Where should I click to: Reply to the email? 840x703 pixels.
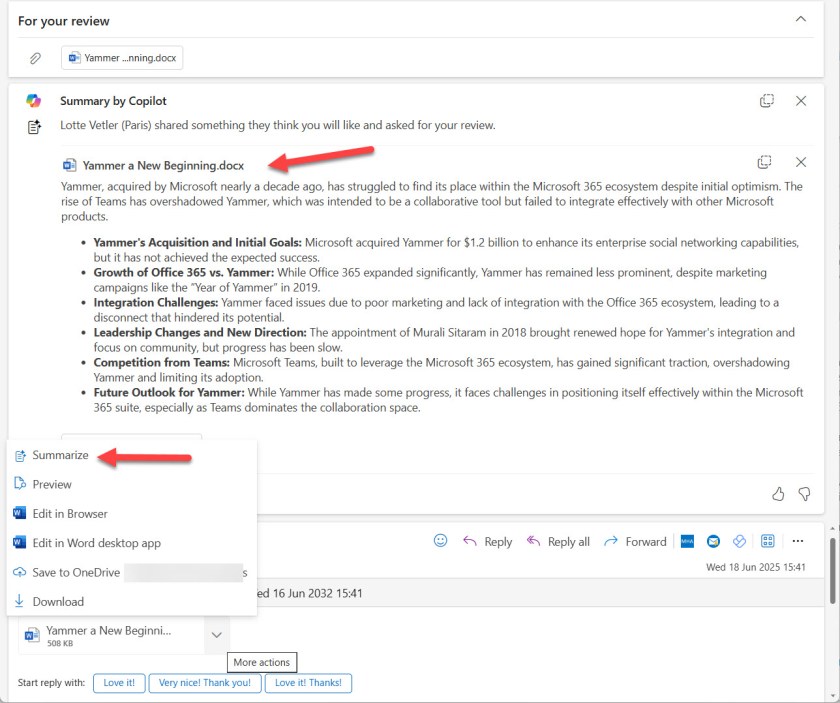pos(488,542)
